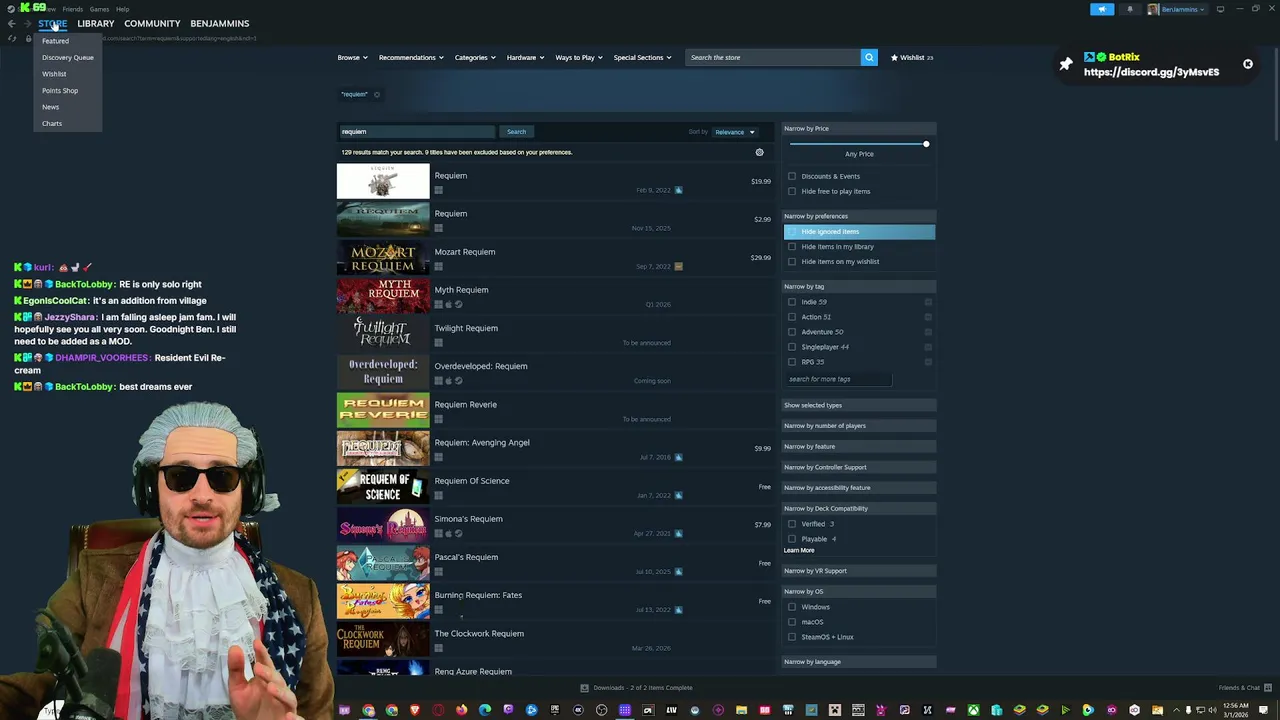This screenshot has width=1280, height=720.
Task: Open the Ways to Play dropdown
Action: (x=579, y=57)
